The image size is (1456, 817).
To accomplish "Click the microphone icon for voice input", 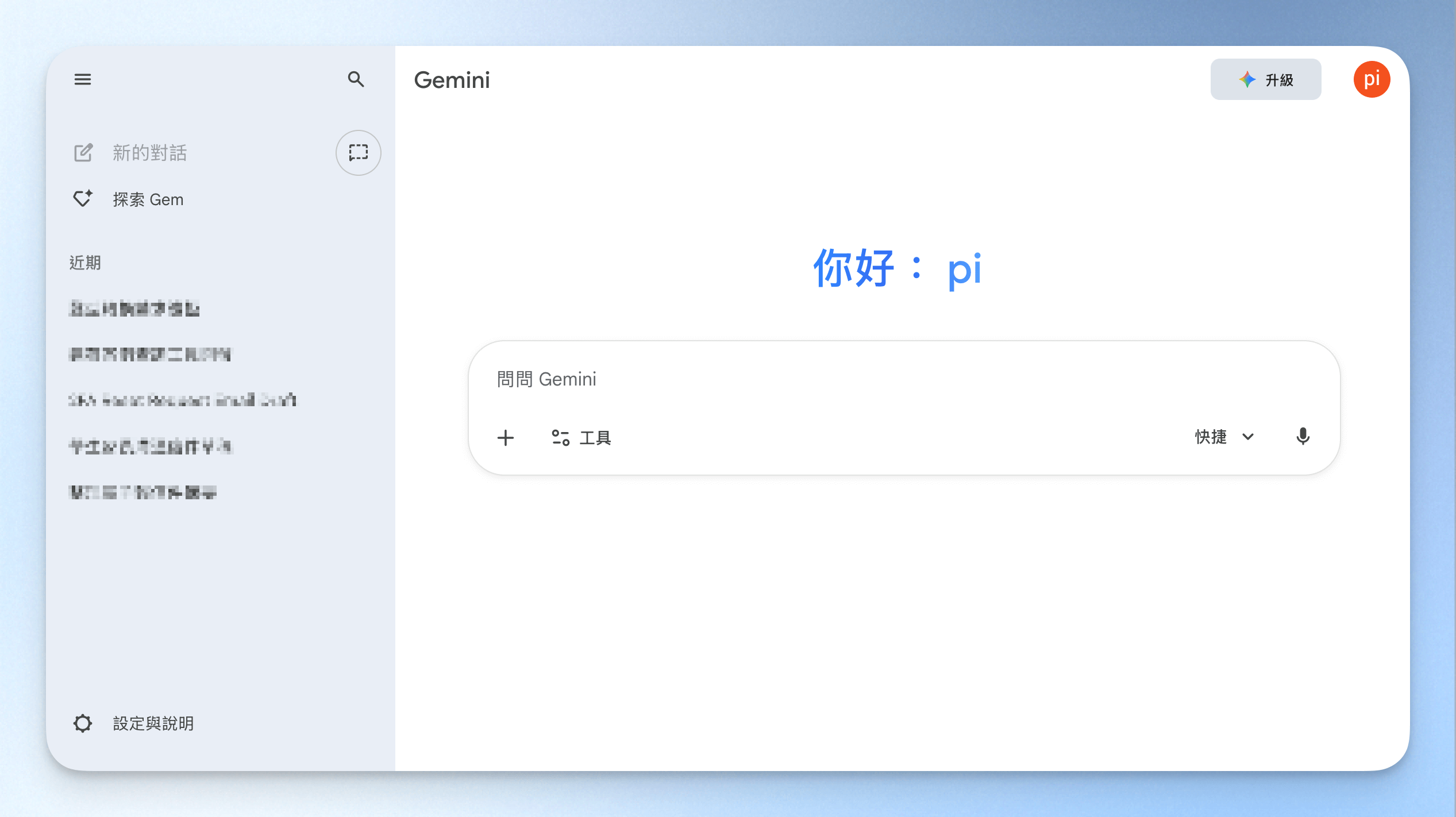I will point(1303,437).
